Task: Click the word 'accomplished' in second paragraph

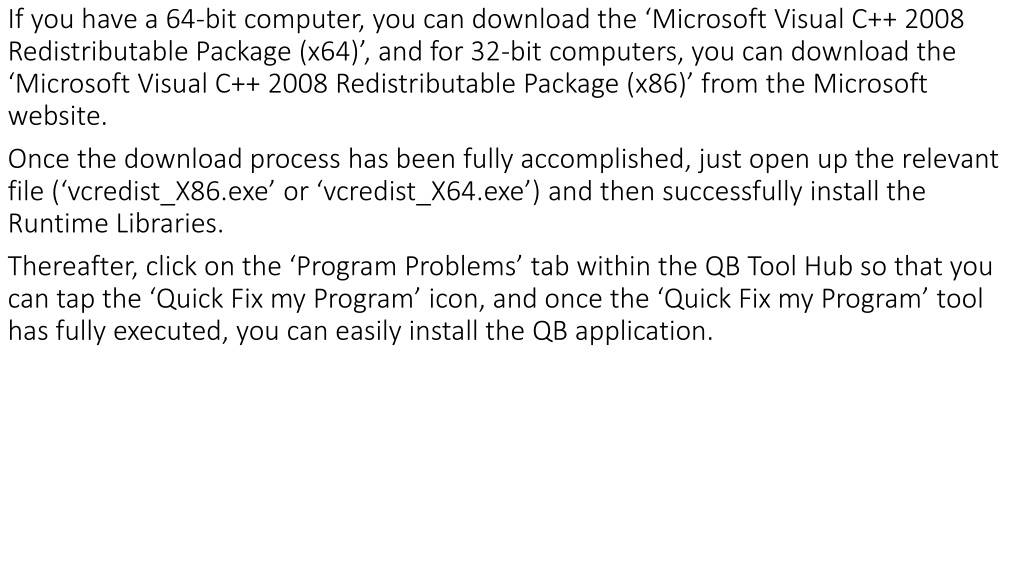Action: 605,159
